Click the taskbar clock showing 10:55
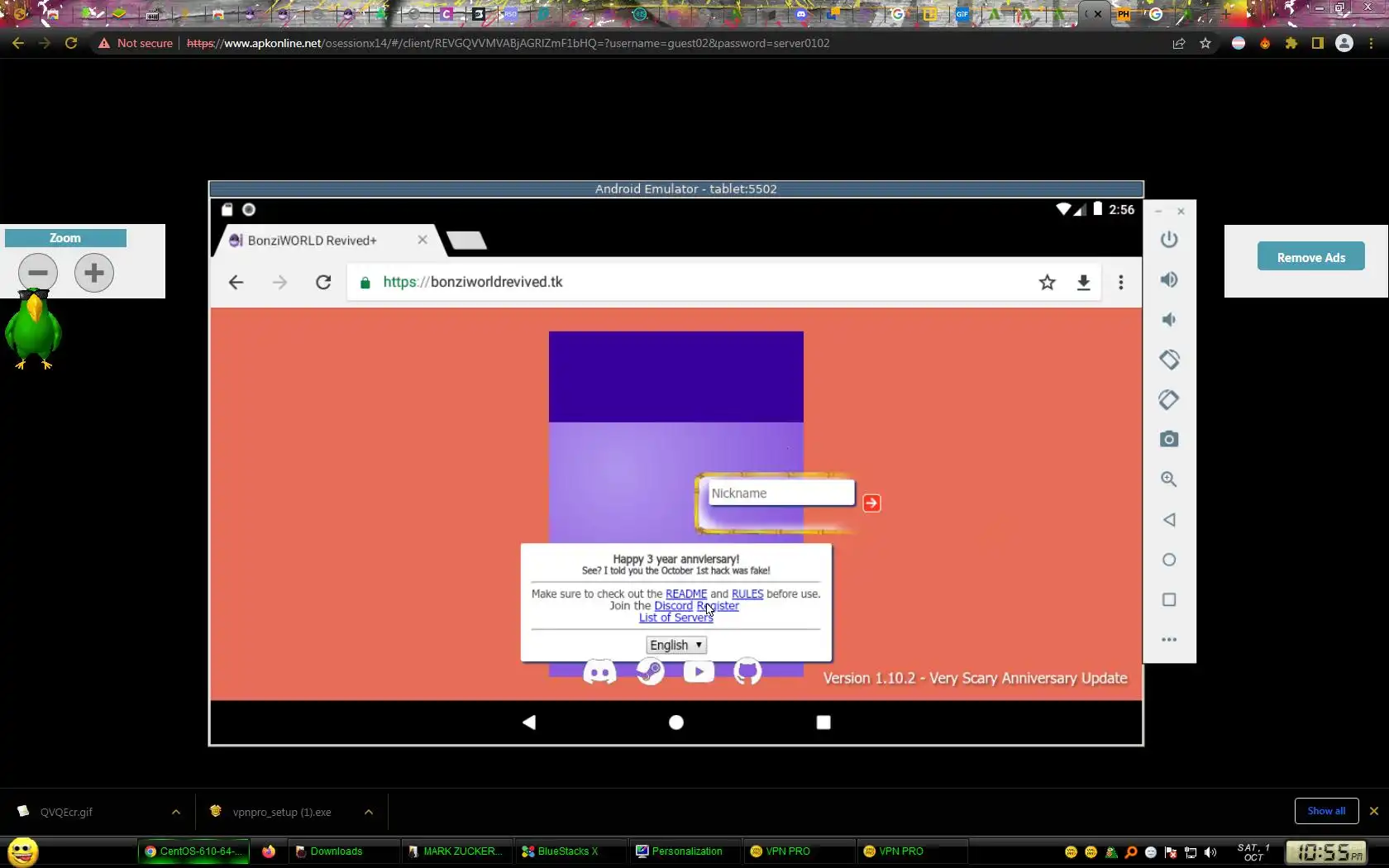The width and height of the screenshot is (1389, 868). pyautogui.click(x=1326, y=852)
